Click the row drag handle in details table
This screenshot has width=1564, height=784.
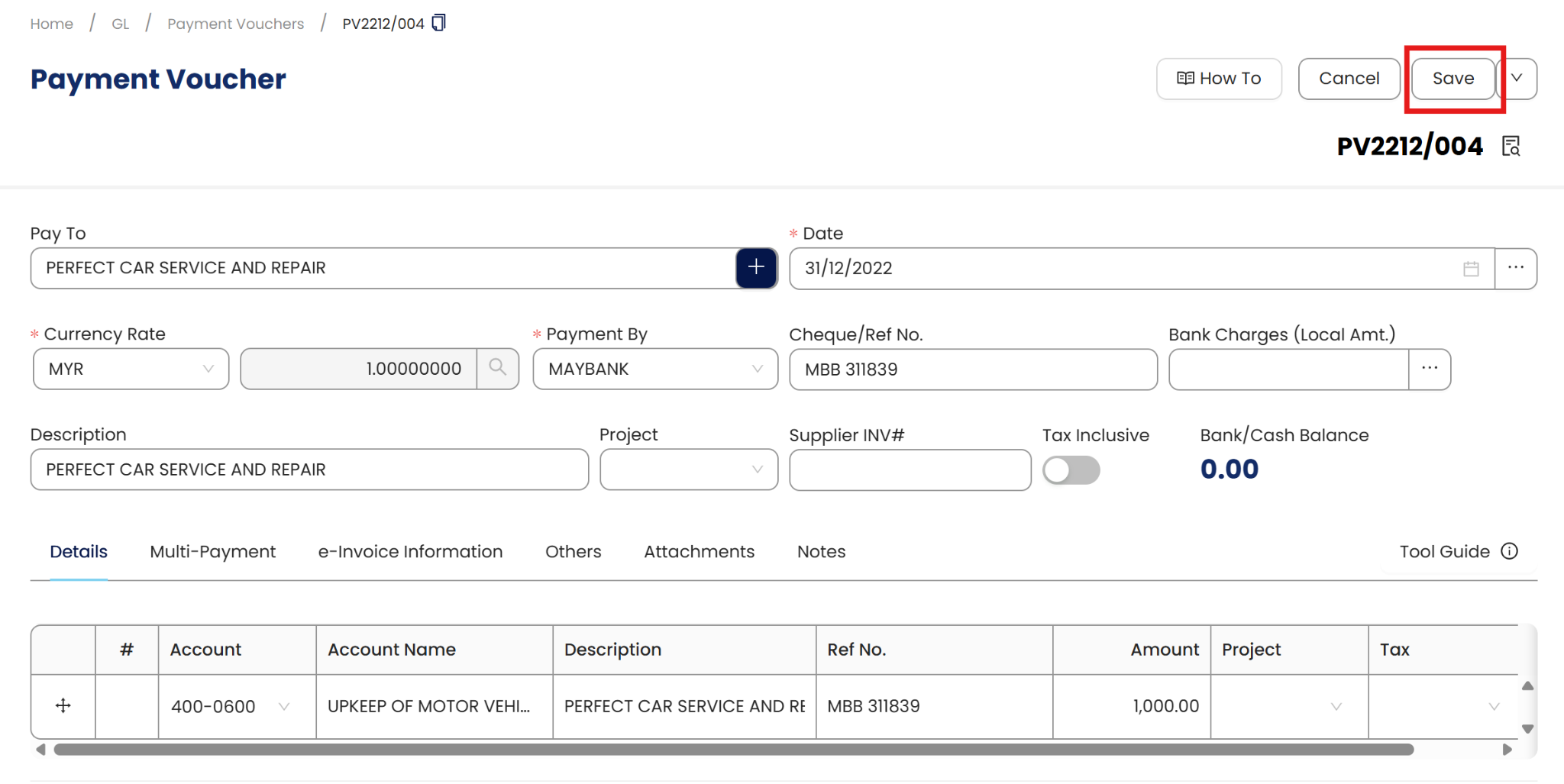[63, 706]
